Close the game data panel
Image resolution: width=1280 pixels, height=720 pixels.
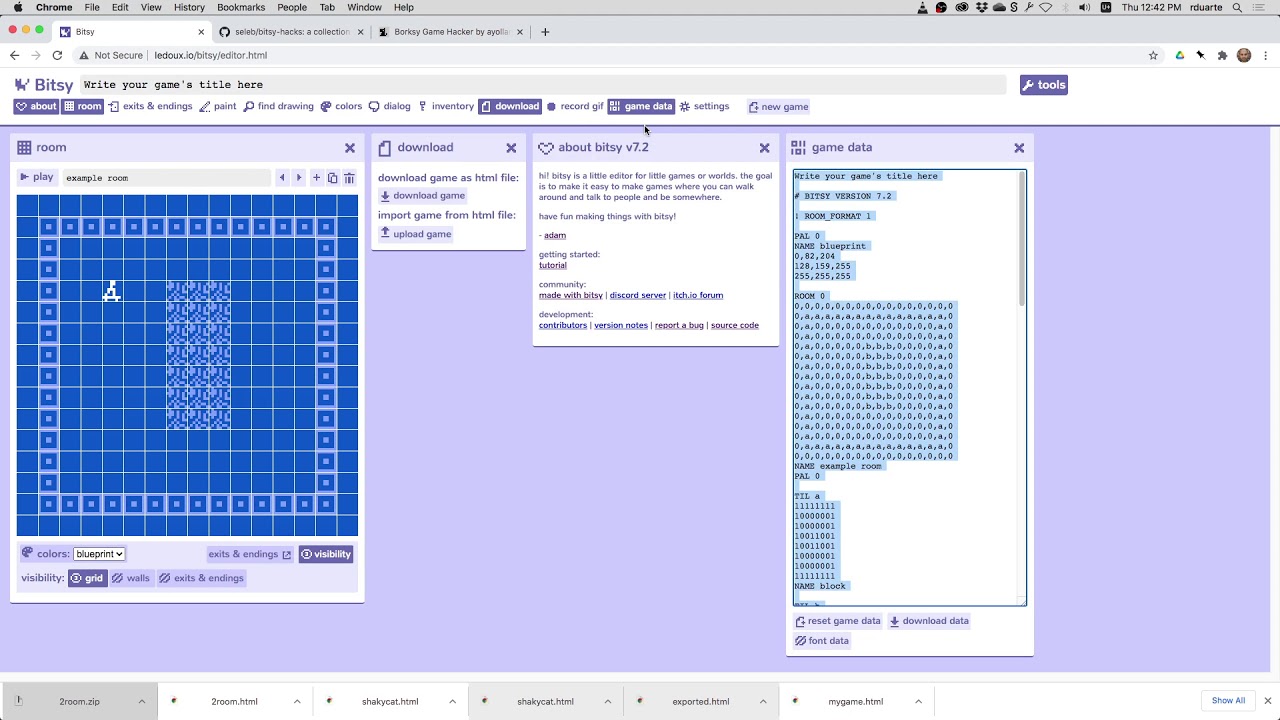1019,148
